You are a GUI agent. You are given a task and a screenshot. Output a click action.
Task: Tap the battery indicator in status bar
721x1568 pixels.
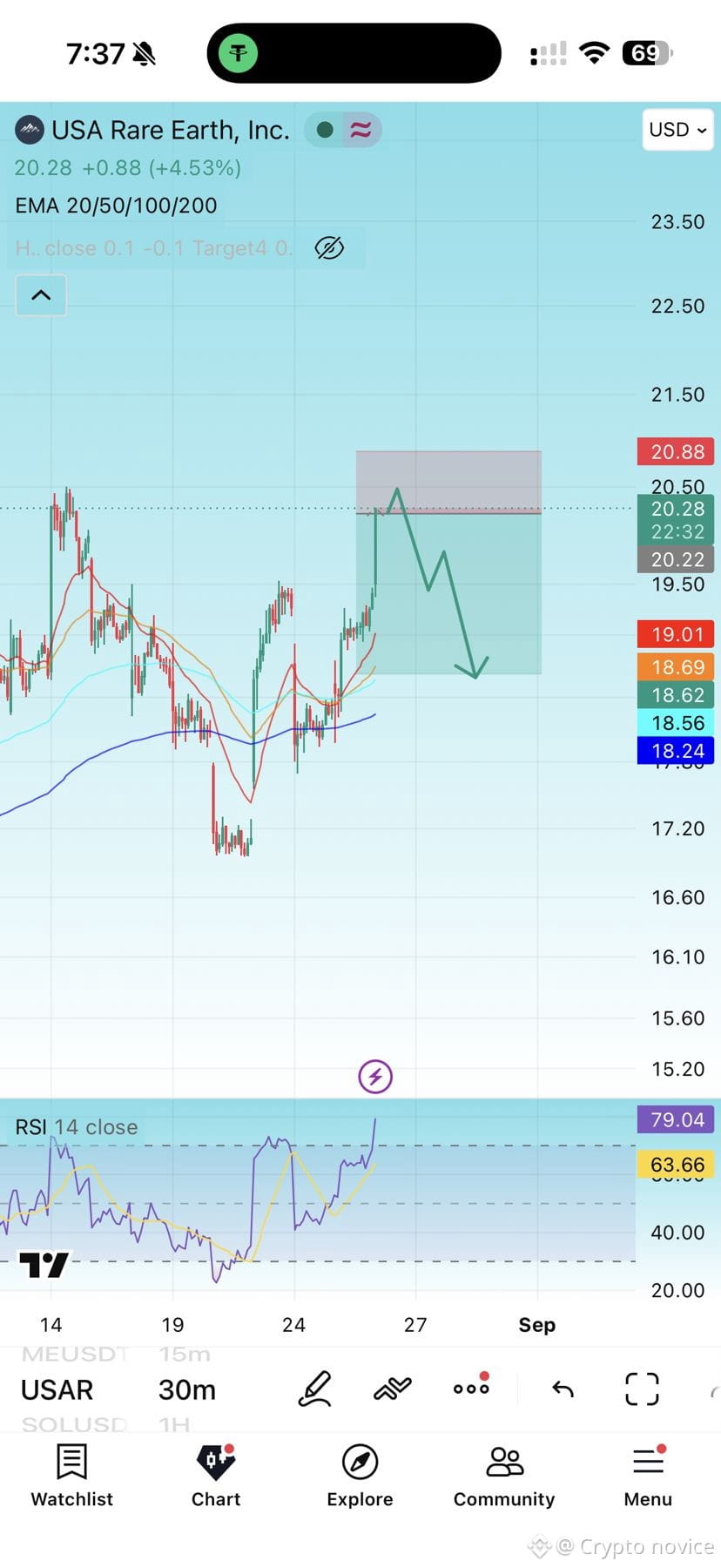(x=647, y=54)
